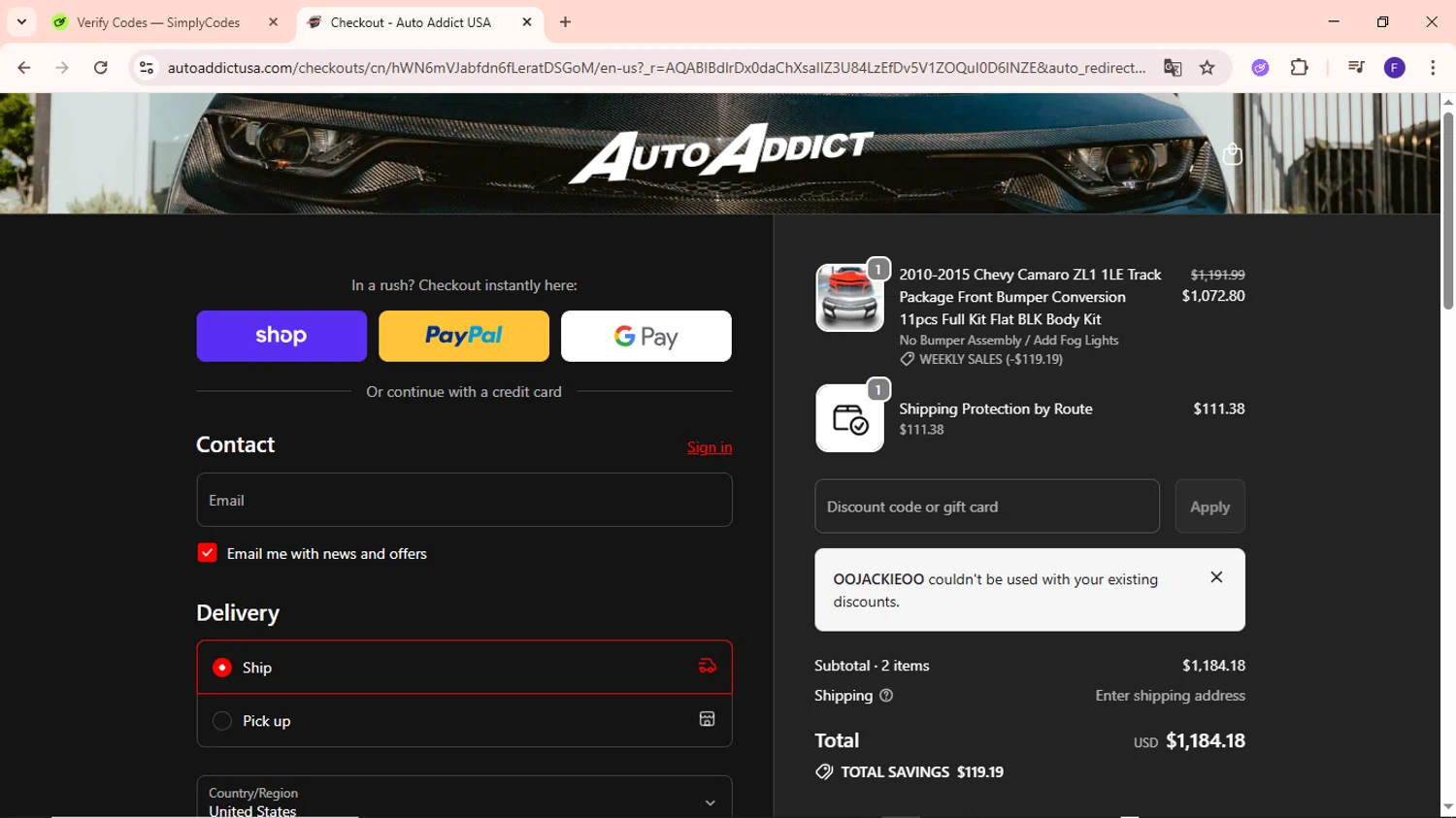Image resolution: width=1456 pixels, height=818 pixels.
Task: Click the page vertical scrollbar
Action: click(1448, 212)
